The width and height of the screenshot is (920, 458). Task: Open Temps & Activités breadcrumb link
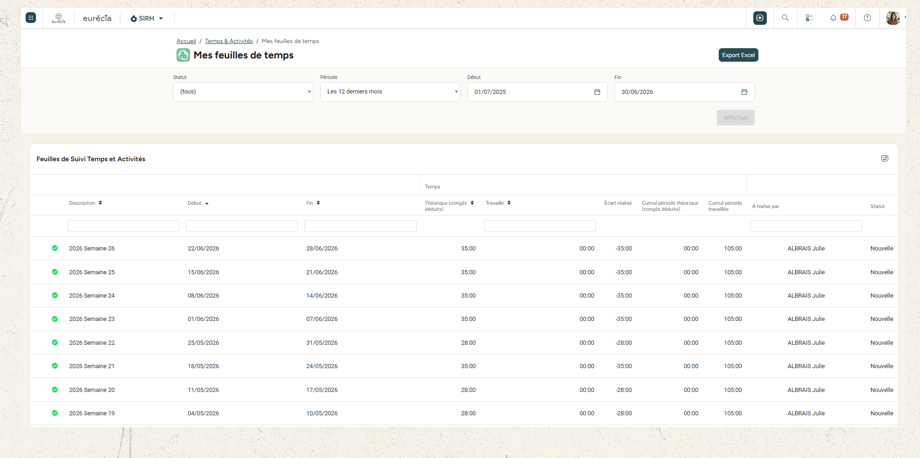229,41
